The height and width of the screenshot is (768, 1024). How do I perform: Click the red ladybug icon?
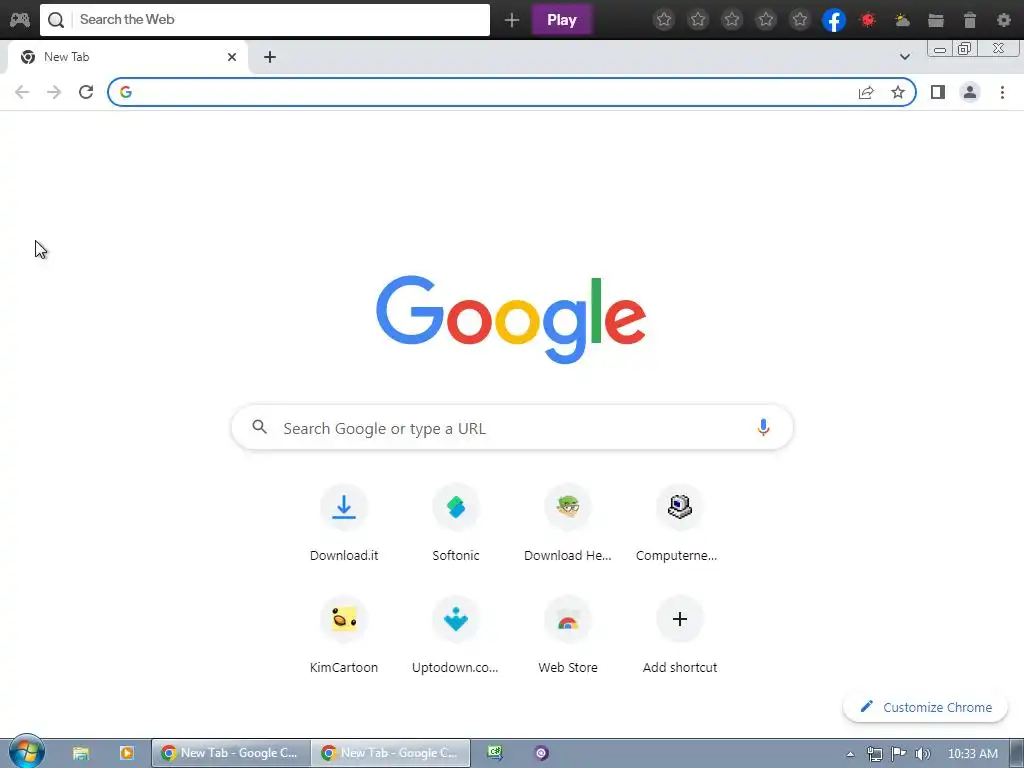868,20
